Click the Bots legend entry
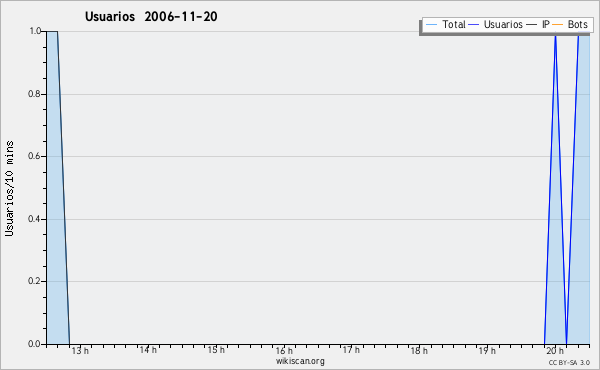Viewport: 600px width, 370px height. pos(570,24)
